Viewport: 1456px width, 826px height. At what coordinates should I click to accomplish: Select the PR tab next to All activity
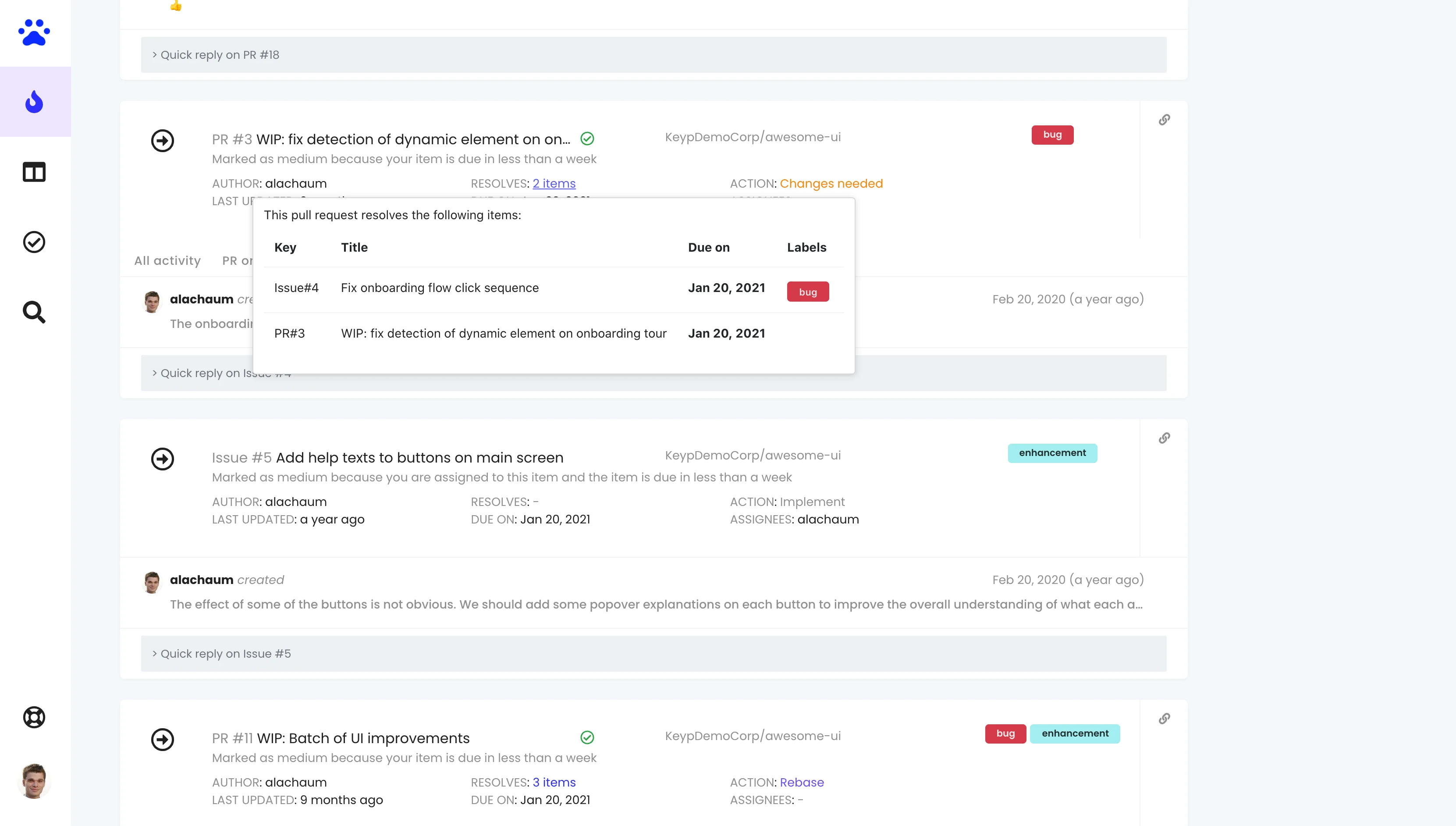click(x=238, y=260)
